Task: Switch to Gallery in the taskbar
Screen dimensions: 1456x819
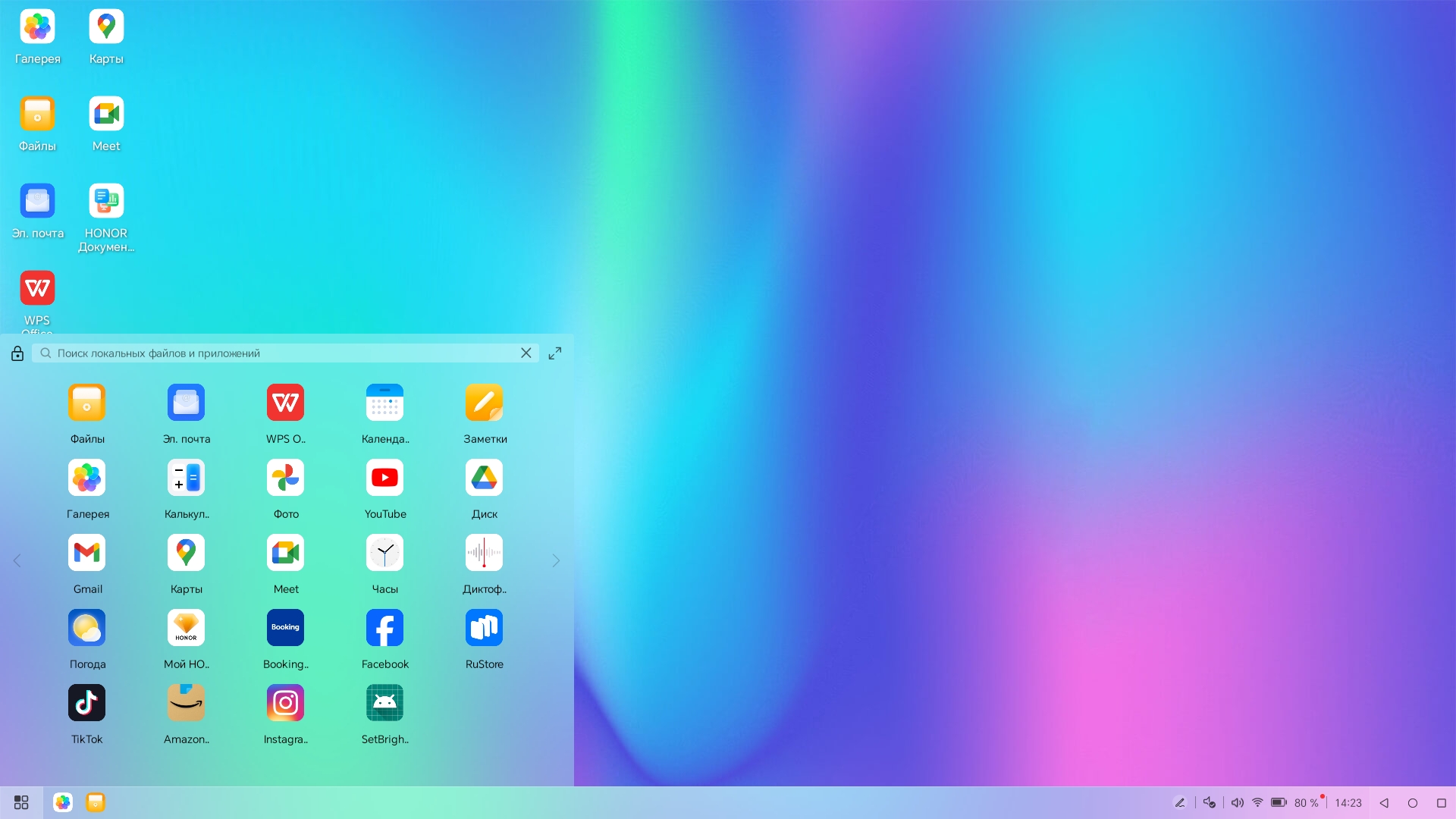Action: (63, 802)
